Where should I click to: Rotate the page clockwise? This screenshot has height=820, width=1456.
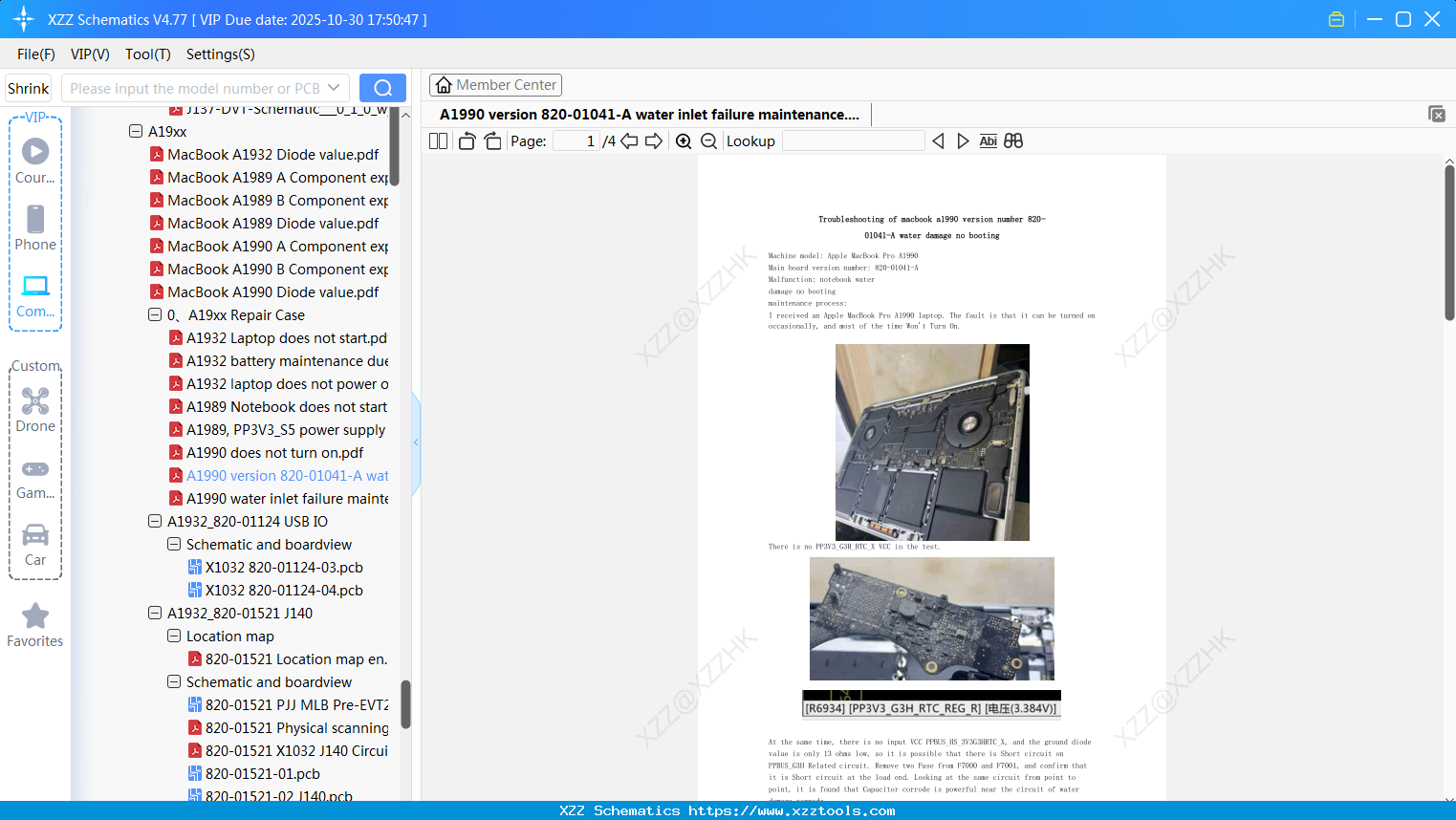pyautogui.click(x=492, y=141)
